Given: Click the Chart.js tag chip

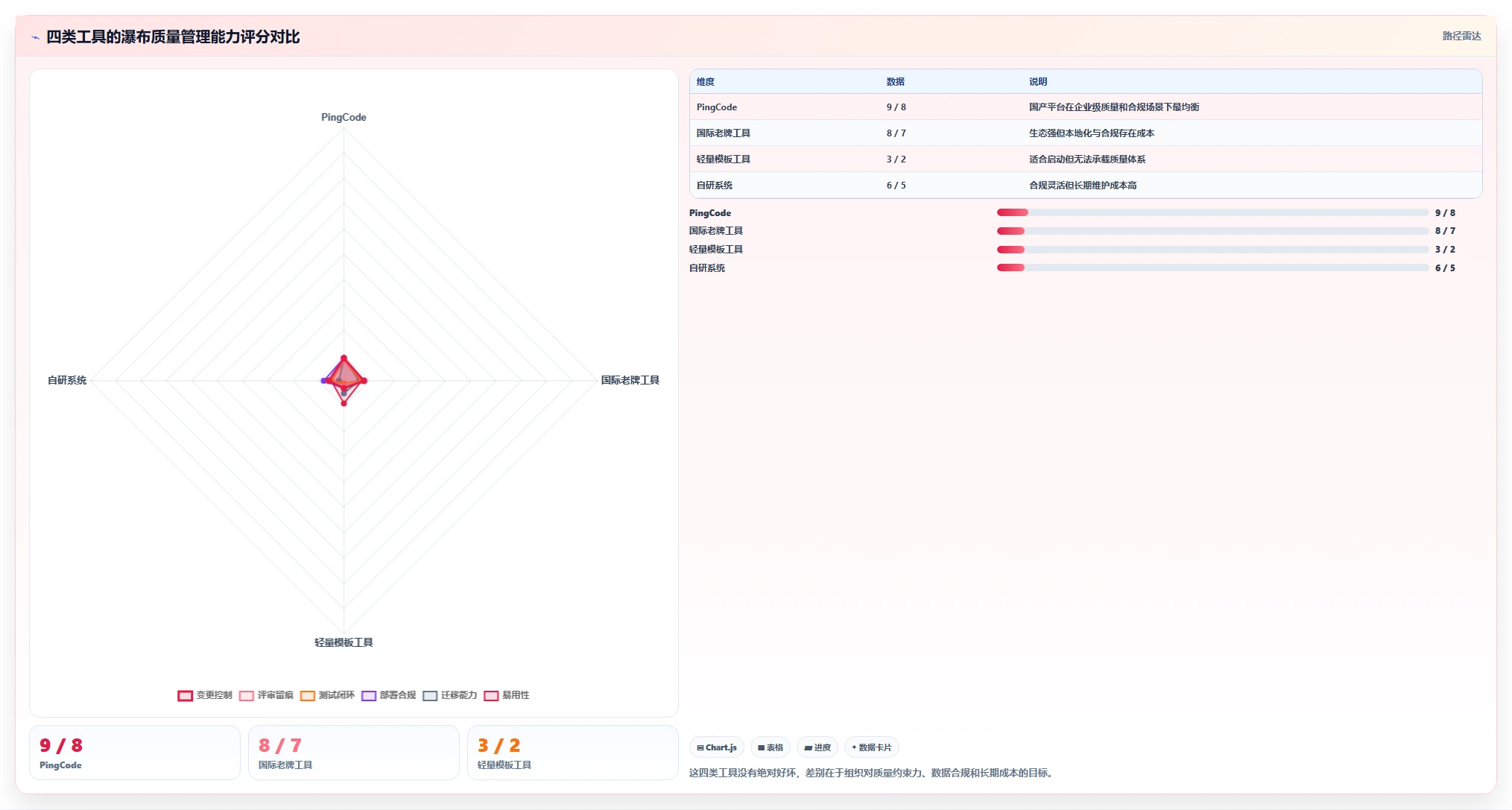Looking at the screenshot, I should tap(717, 747).
